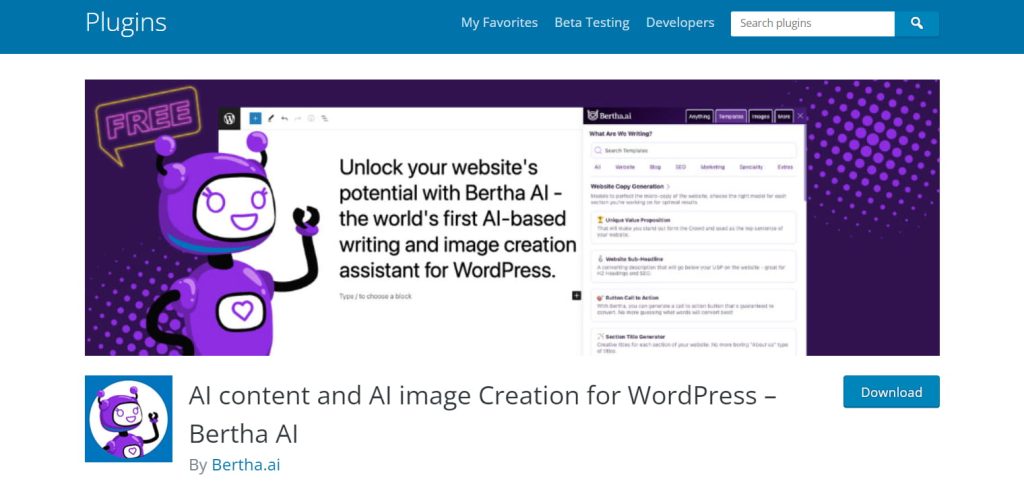The height and width of the screenshot is (494, 1024).
Task: Select the Marketing template category
Action: (x=712, y=167)
